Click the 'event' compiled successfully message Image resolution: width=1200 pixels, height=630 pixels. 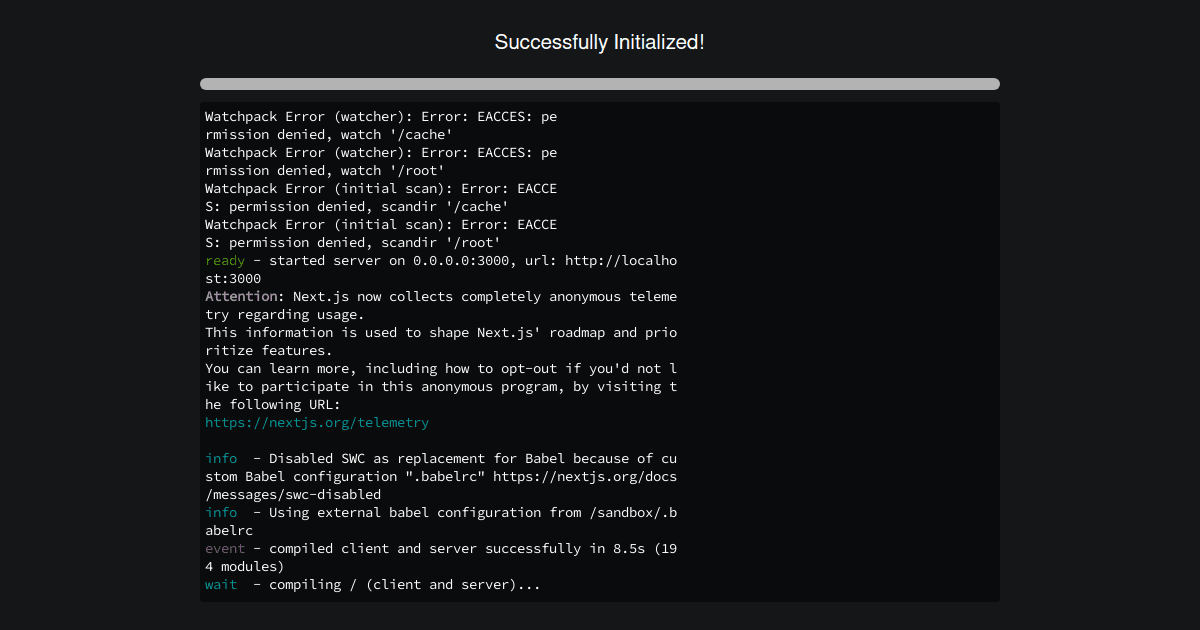pyautogui.click(x=440, y=548)
